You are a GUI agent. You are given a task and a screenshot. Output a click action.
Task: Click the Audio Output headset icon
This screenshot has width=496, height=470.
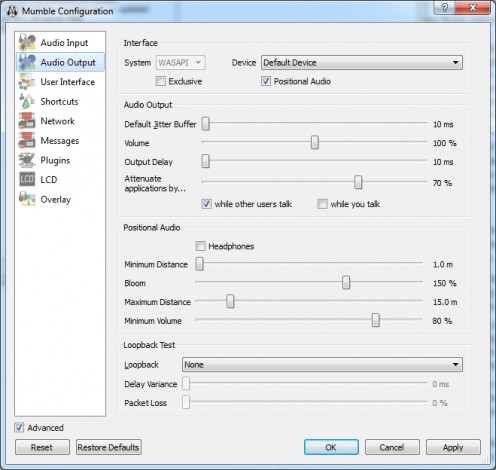(x=27, y=62)
